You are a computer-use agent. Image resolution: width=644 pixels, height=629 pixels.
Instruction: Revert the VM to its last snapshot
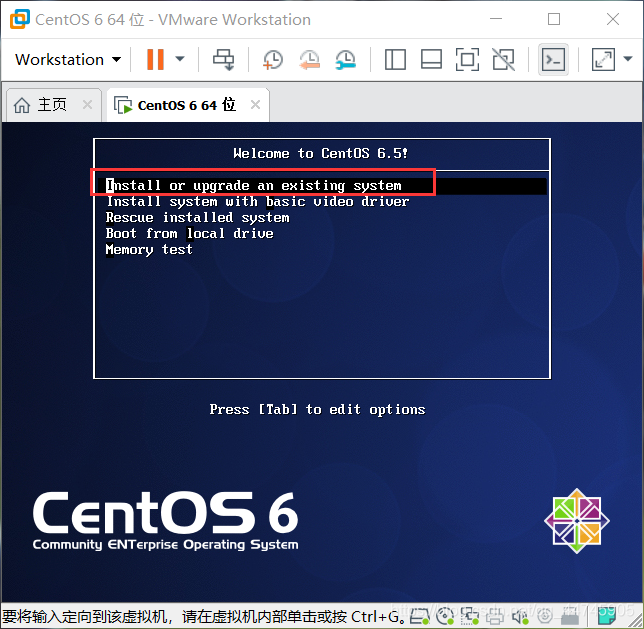[x=309, y=60]
